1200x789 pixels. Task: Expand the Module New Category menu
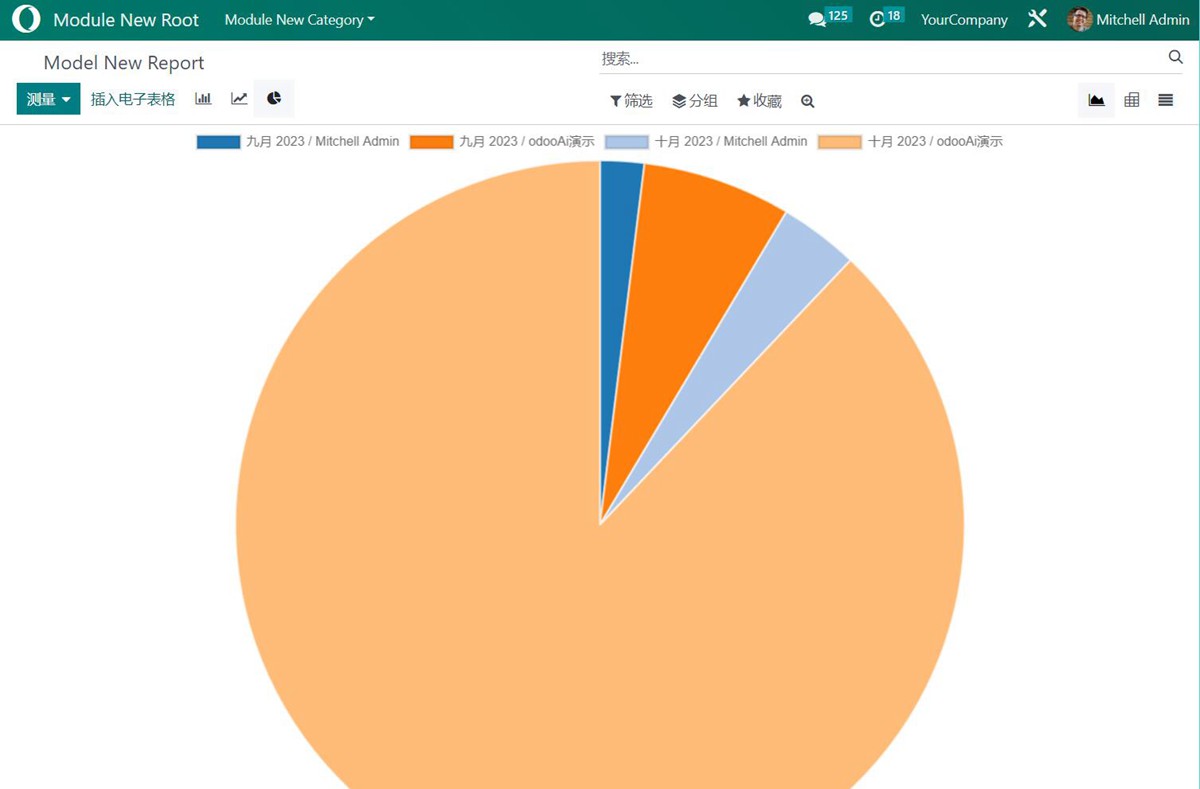[297, 19]
